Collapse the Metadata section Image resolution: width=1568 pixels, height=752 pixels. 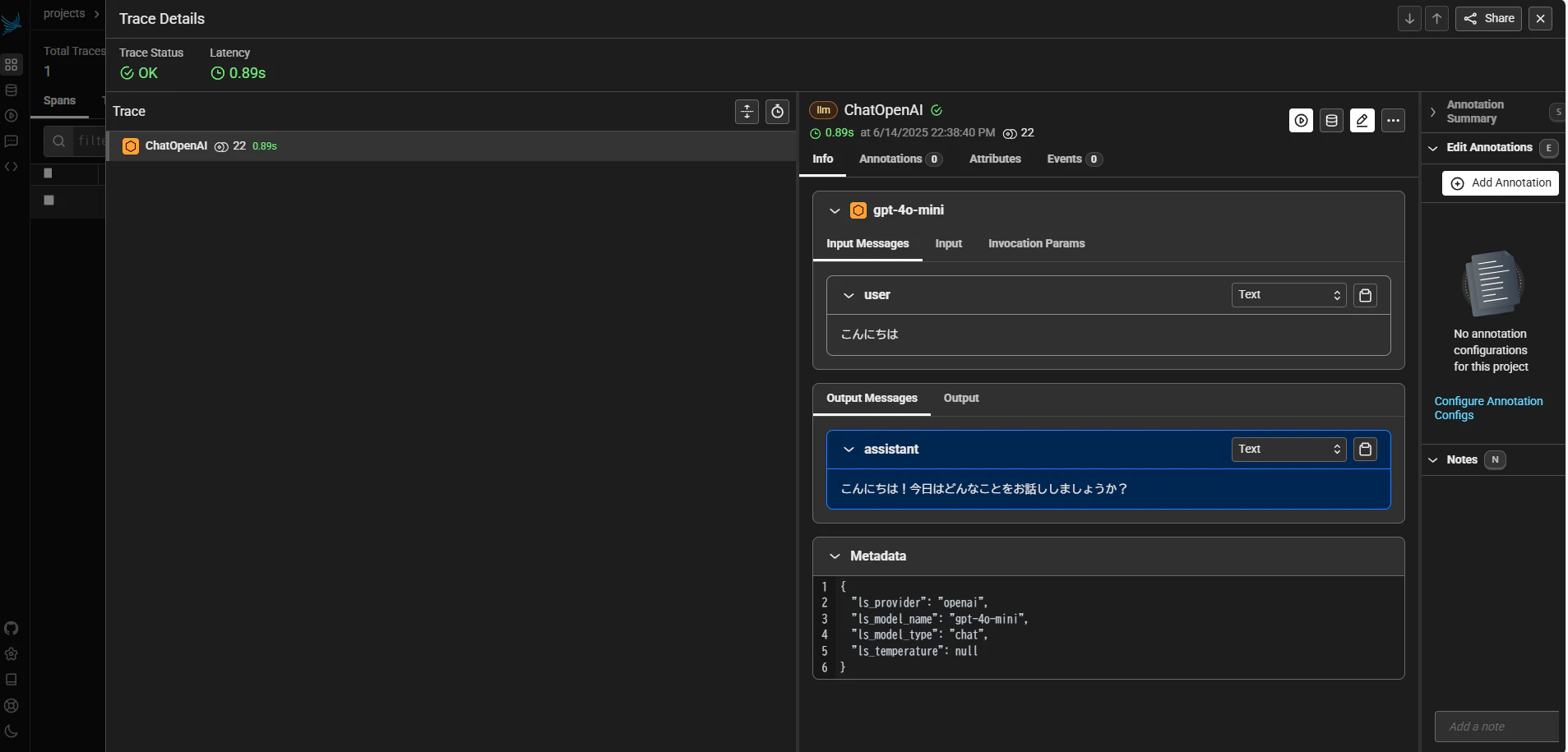tap(835, 556)
